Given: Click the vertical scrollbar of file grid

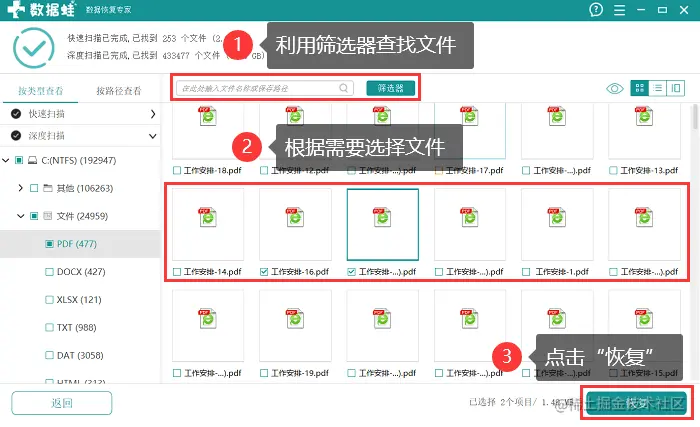Looking at the screenshot, I should pos(695,116).
